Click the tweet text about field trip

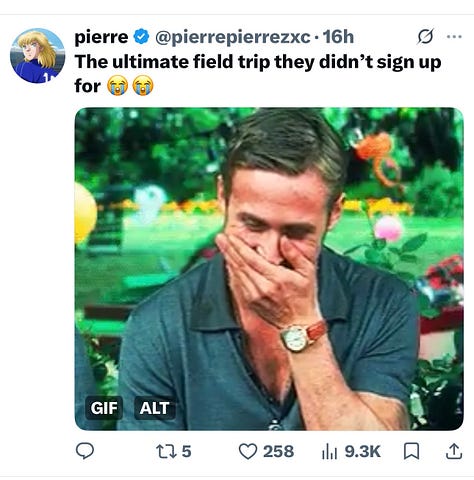point(258,74)
